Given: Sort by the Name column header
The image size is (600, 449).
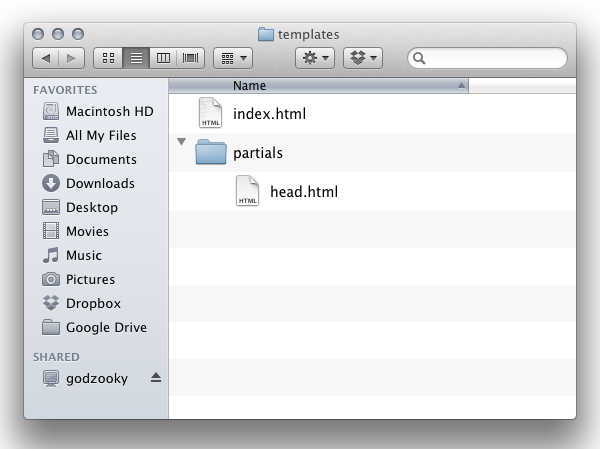Looking at the screenshot, I should (x=318, y=86).
